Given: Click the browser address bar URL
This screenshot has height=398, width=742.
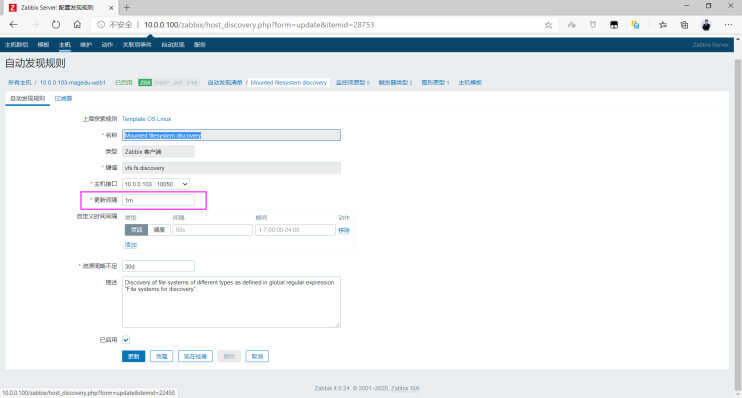Looking at the screenshot, I should (x=259, y=25).
